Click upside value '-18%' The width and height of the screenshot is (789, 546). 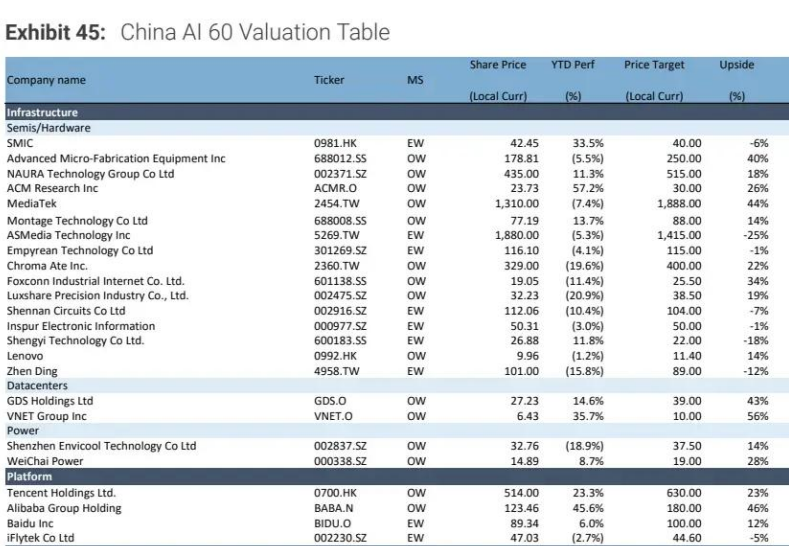tap(756, 341)
